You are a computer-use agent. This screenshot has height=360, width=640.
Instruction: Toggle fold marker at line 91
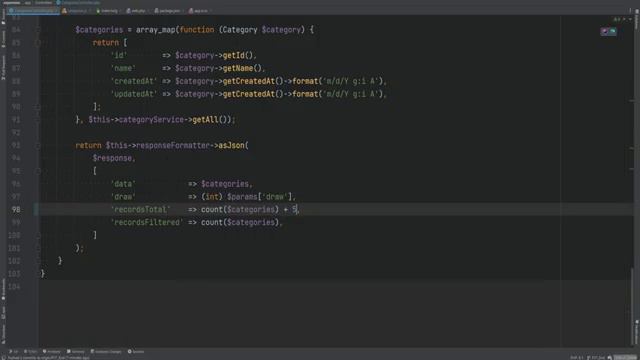37,120
